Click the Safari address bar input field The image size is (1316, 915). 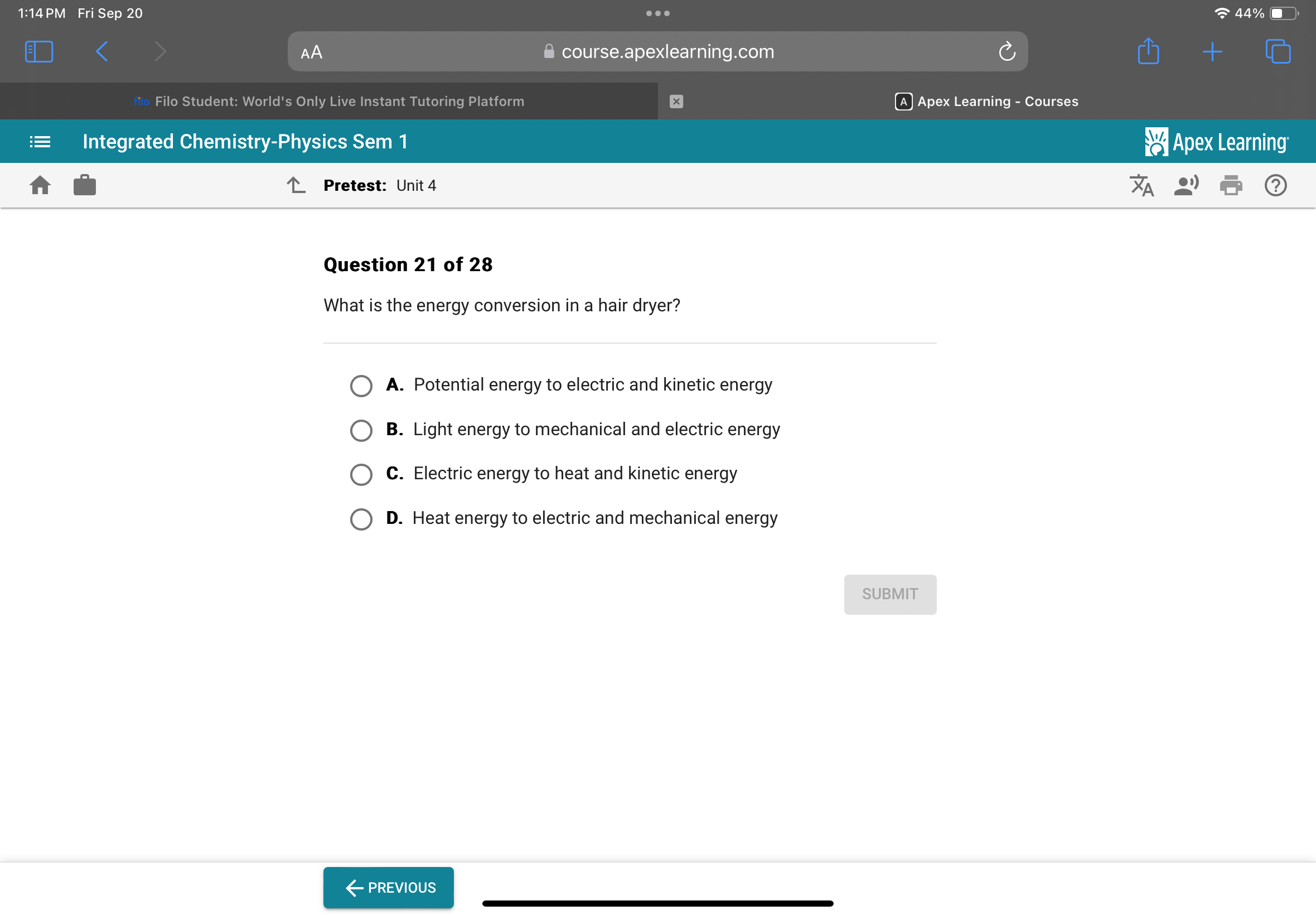pyautogui.click(x=657, y=51)
